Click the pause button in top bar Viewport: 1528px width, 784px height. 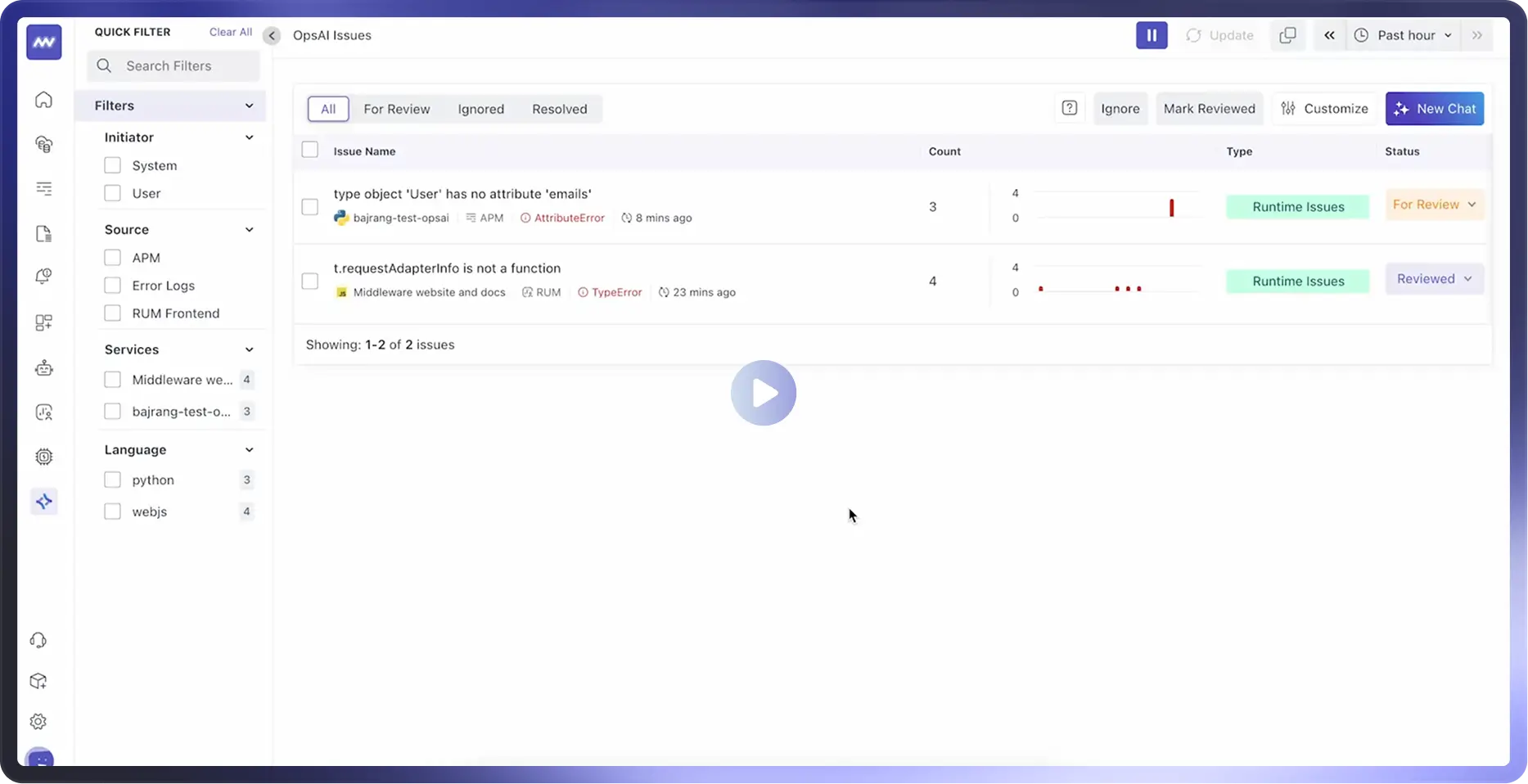(1151, 35)
